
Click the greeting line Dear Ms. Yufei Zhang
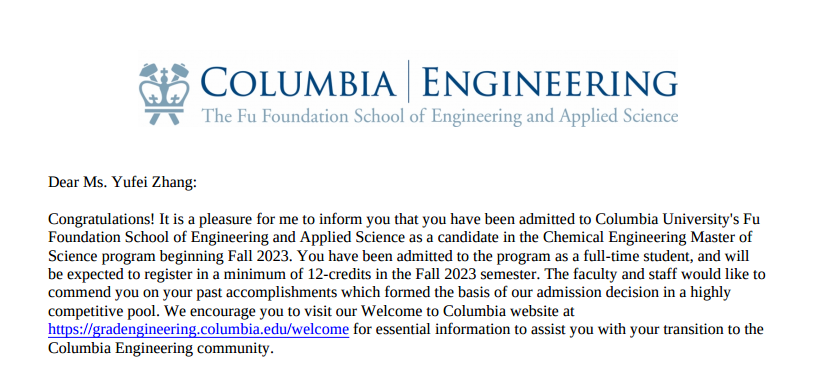pos(122,182)
